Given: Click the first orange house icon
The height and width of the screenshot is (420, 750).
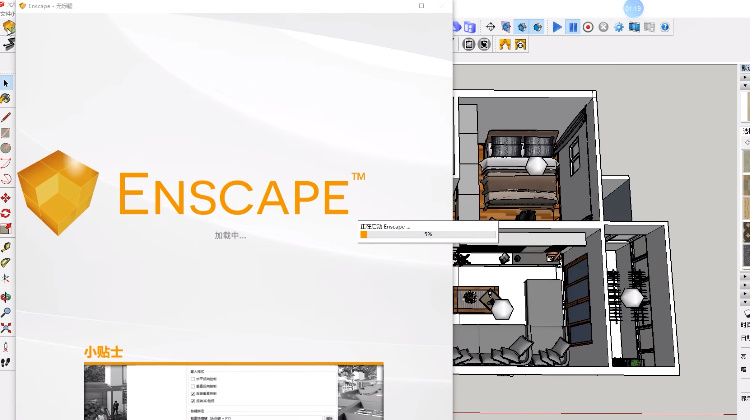Looking at the screenshot, I should [505, 44].
